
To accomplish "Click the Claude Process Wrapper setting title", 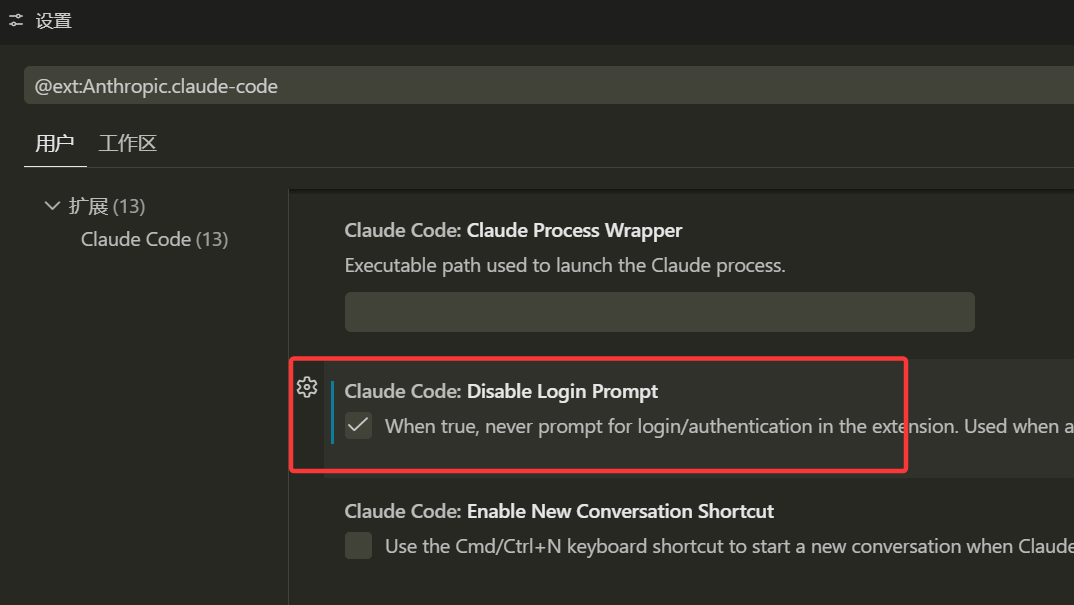I will click(513, 230).
